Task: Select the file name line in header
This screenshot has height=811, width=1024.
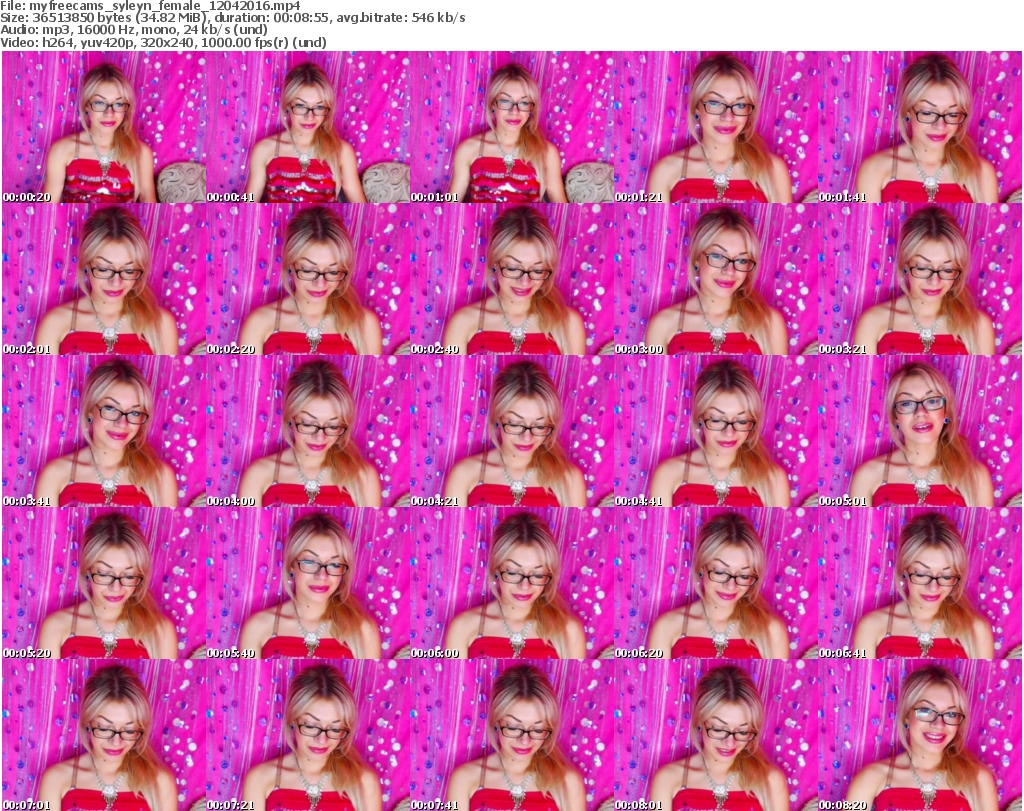Action: (x=150, y=6)
